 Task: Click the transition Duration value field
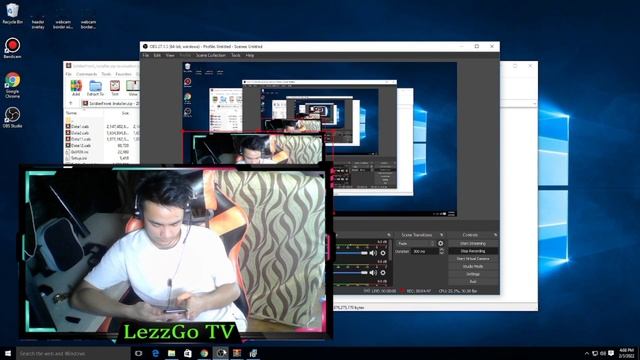[424, 251]
